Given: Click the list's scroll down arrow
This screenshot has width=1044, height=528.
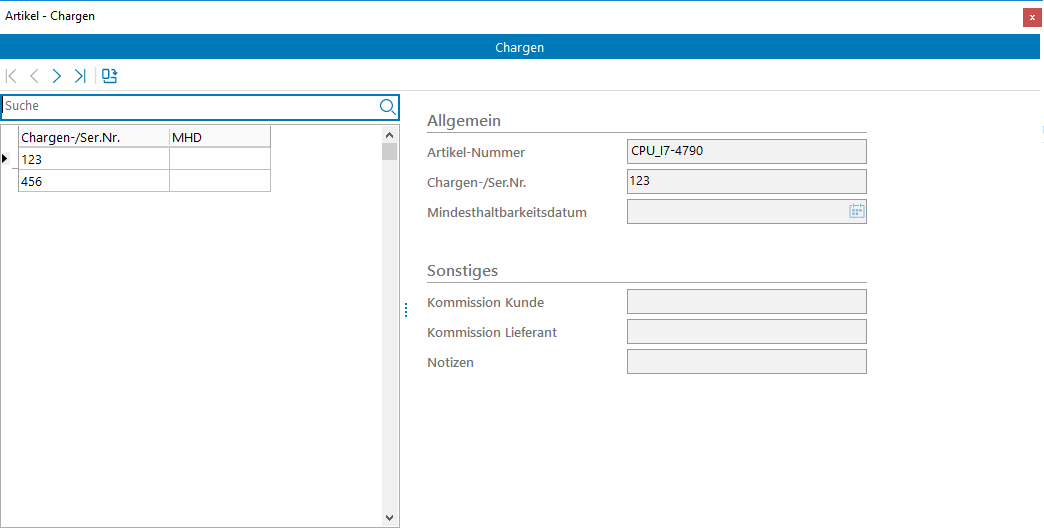Looking at the screenshot, I should [x=390, y=518].
